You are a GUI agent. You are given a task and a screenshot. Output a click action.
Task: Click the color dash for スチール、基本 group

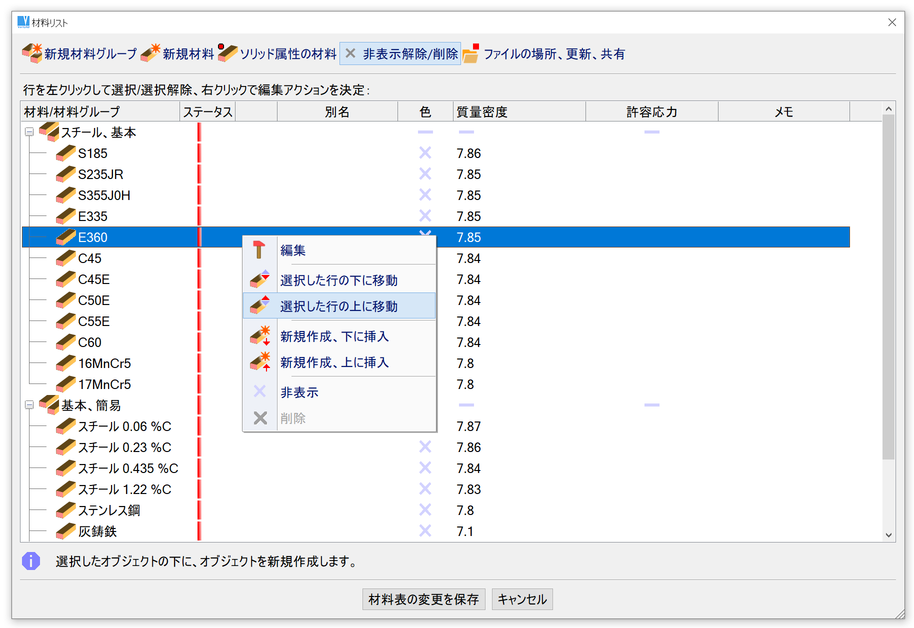pyautogui.click(x=425, y=132)
